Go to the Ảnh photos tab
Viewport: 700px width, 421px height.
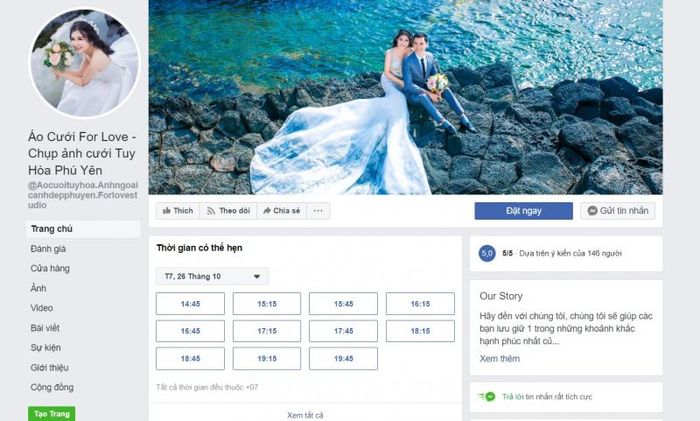[x=38, y=288]
